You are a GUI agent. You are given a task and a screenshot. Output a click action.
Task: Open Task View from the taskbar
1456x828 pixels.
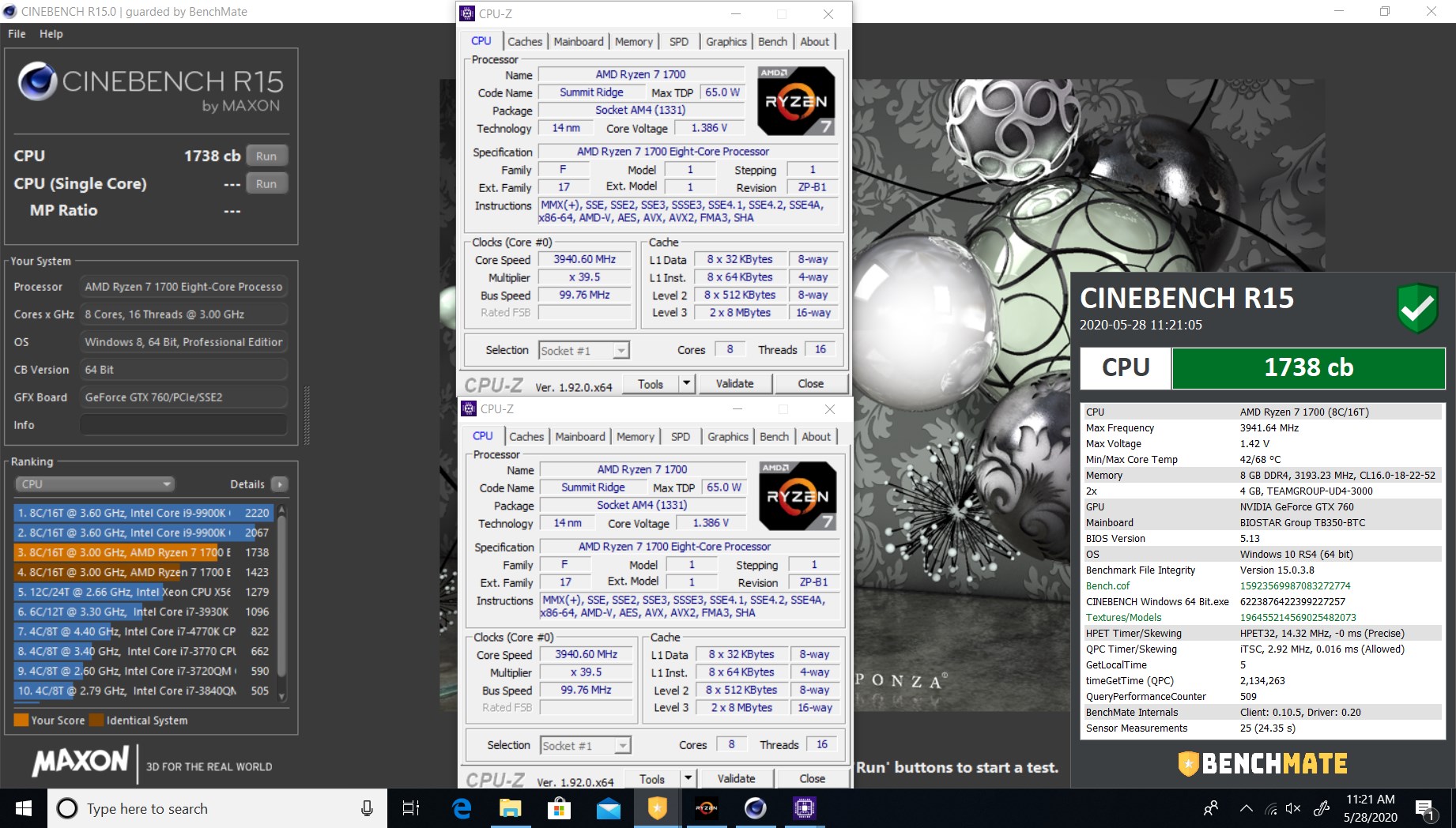pyautogui.click(x=411, y=808)
